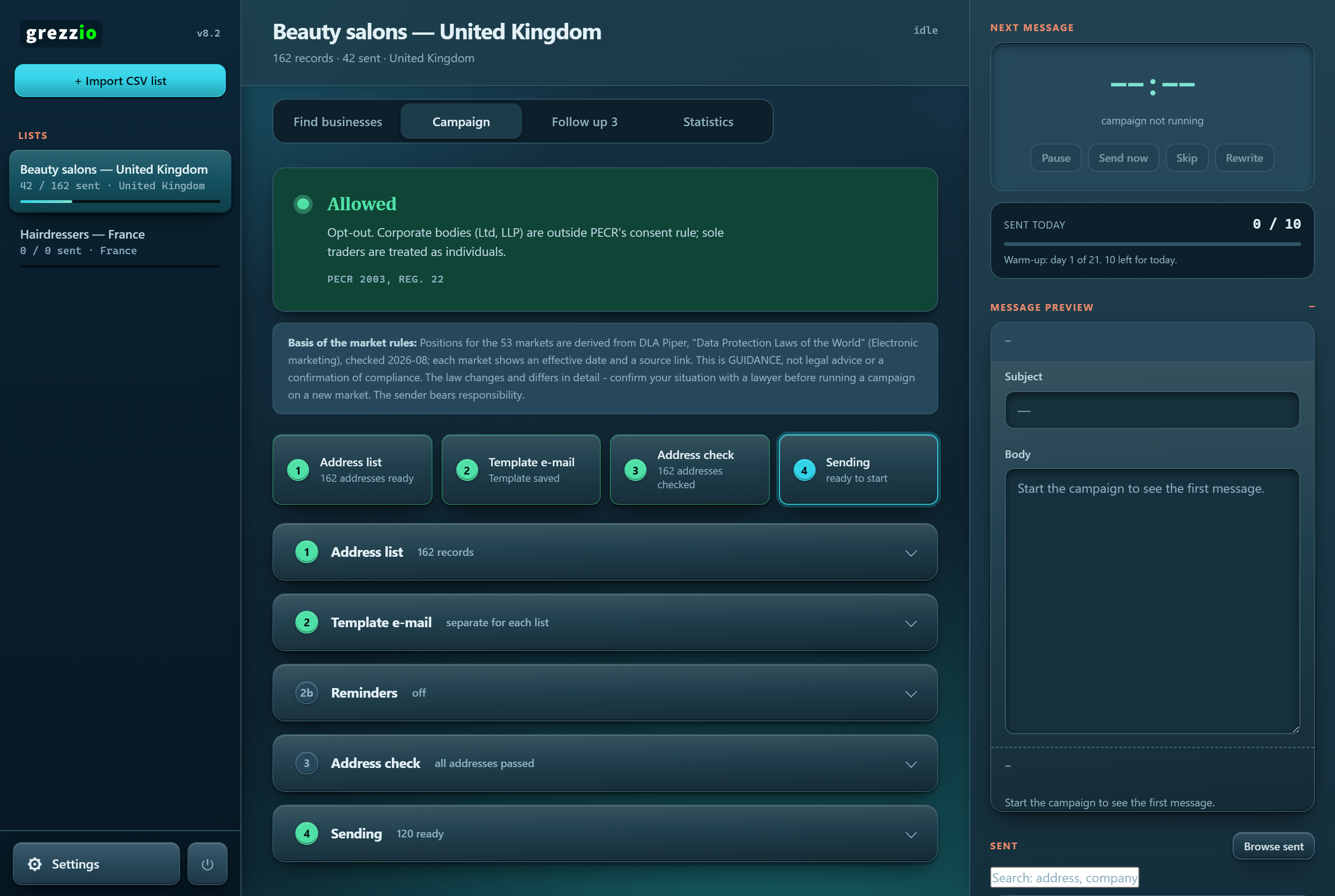The height and width of the screenshot is (896, 1335).
Task: Expand the Address check section chevron
Action: (x=911, y=764)
